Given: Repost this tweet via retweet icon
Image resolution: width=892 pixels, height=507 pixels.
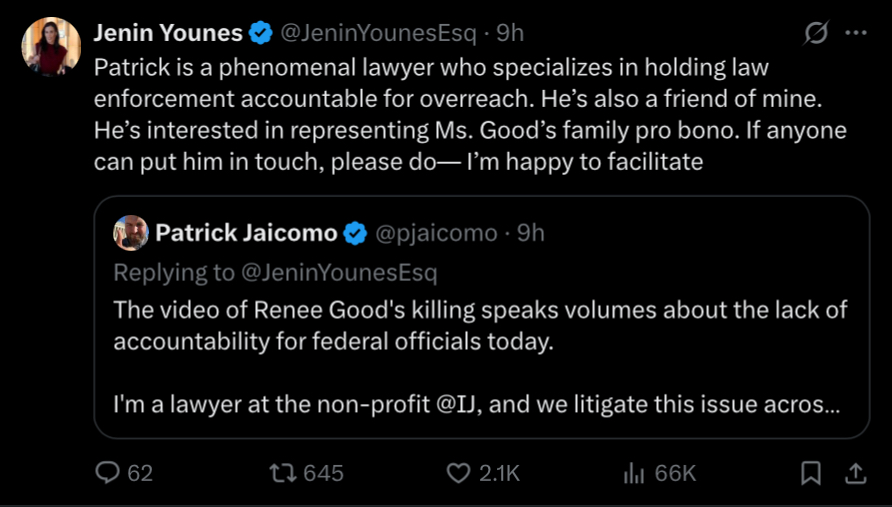Looking at the screenshot, I should [283, 472].
